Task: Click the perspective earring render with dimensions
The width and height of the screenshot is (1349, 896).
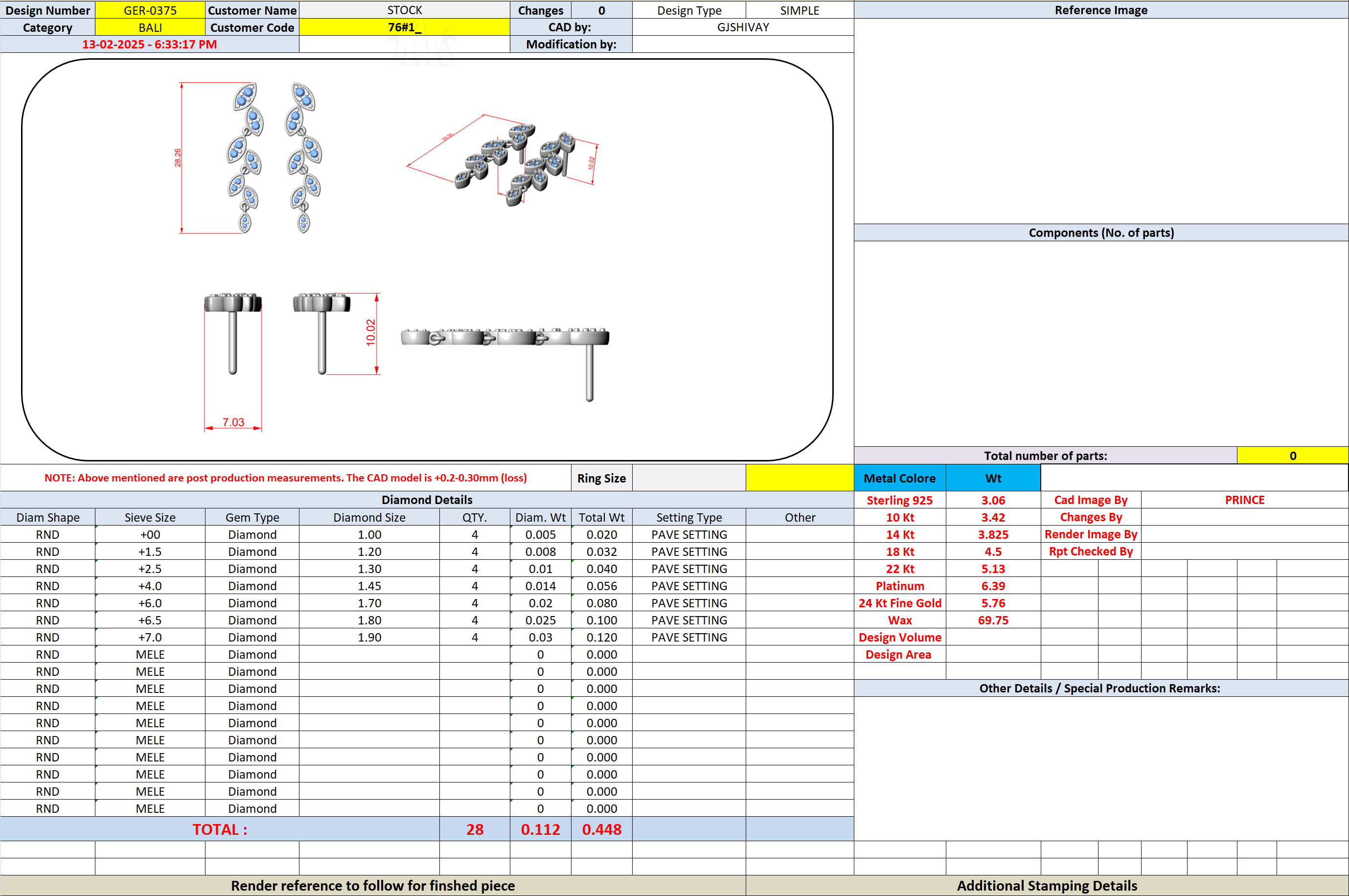Action: coord(503,160)
